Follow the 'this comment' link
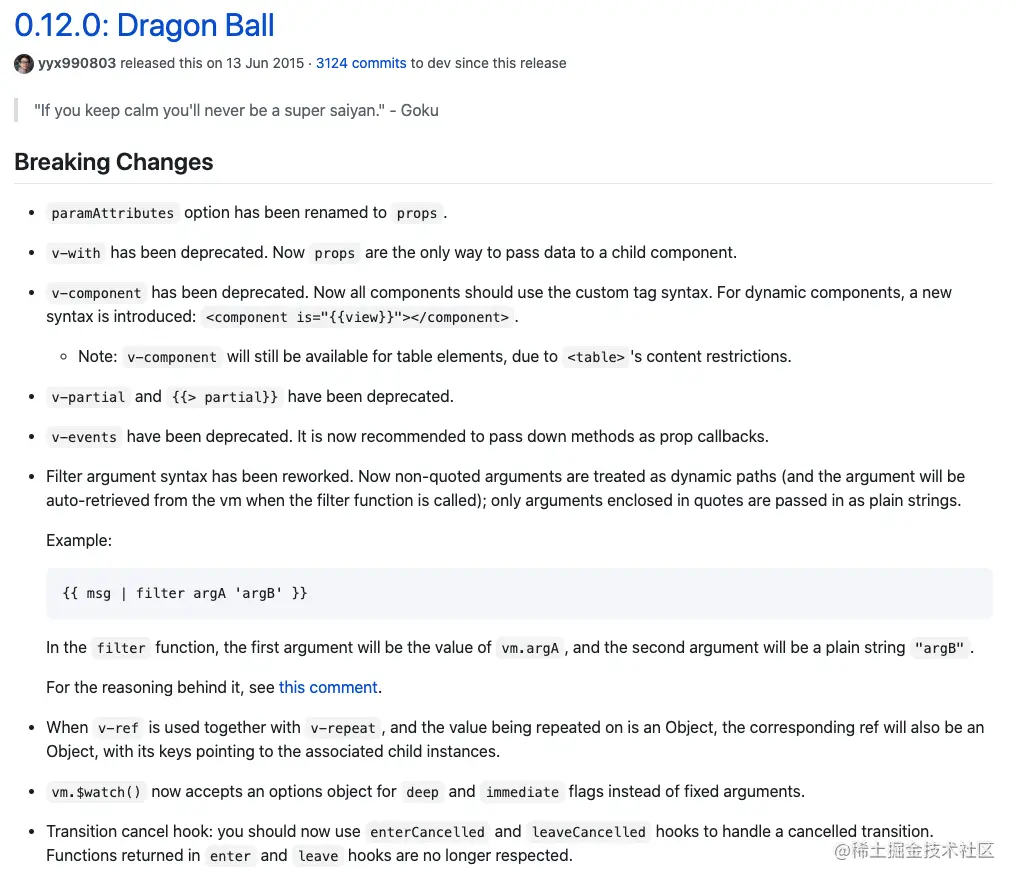Image resolution: width=1019 pixels, height=885 pixels. pos(328,687)
